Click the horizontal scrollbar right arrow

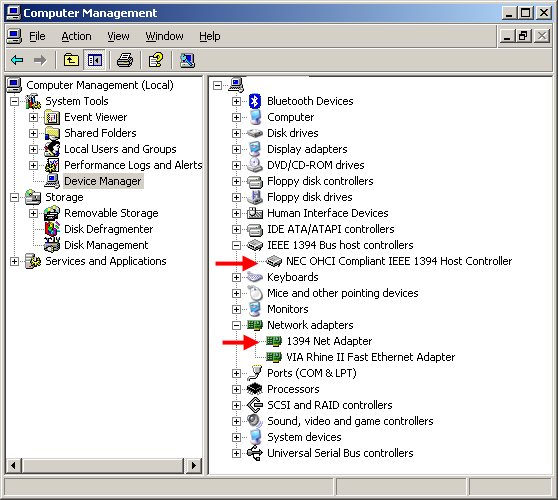tap(194, 465)
